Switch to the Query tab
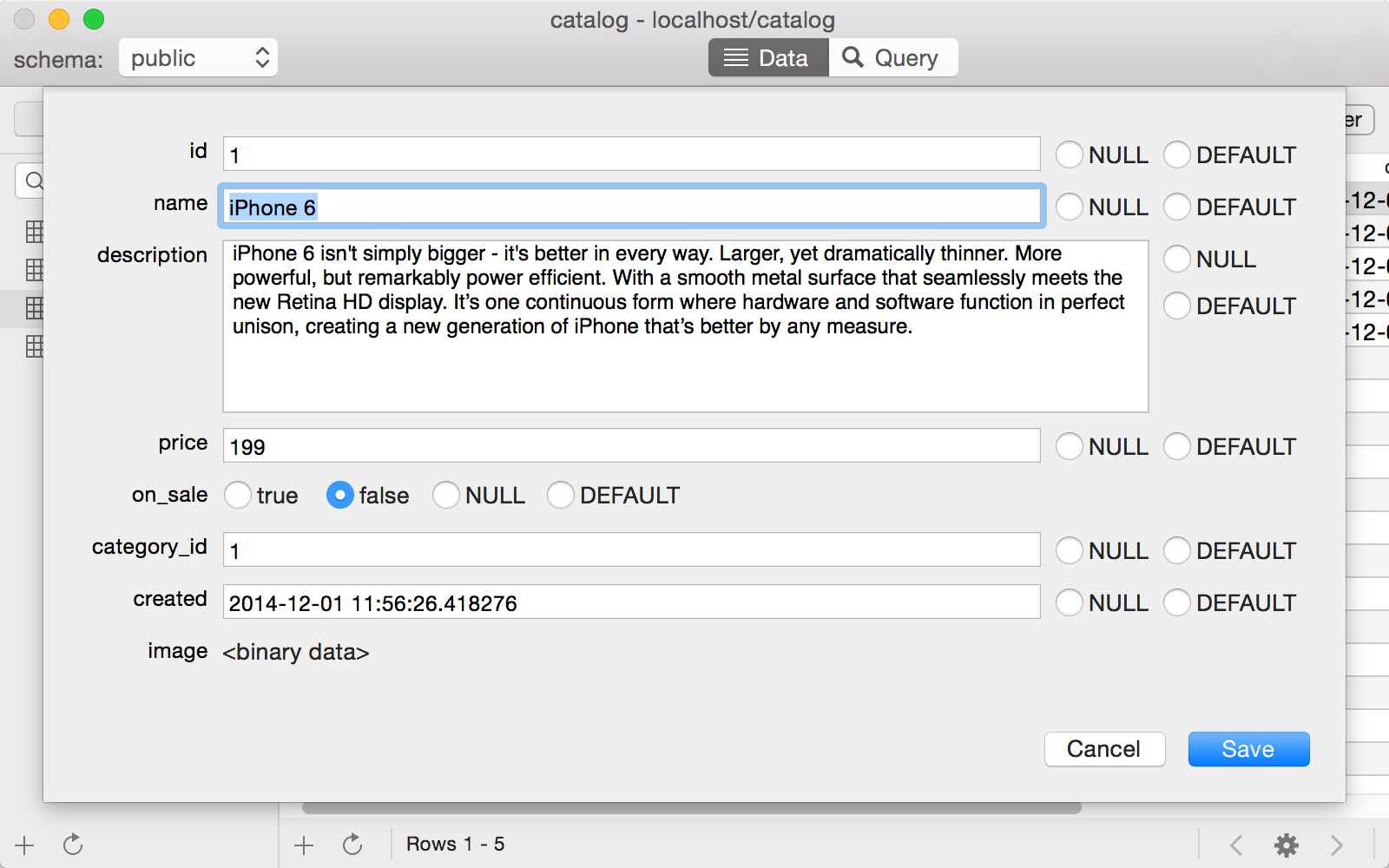Viewport: 1389px width, 868px height. pos(893,57)
